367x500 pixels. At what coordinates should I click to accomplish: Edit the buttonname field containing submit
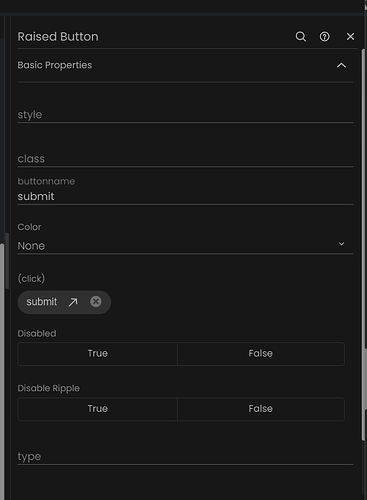pyautogui.click(x=185, y=196)
